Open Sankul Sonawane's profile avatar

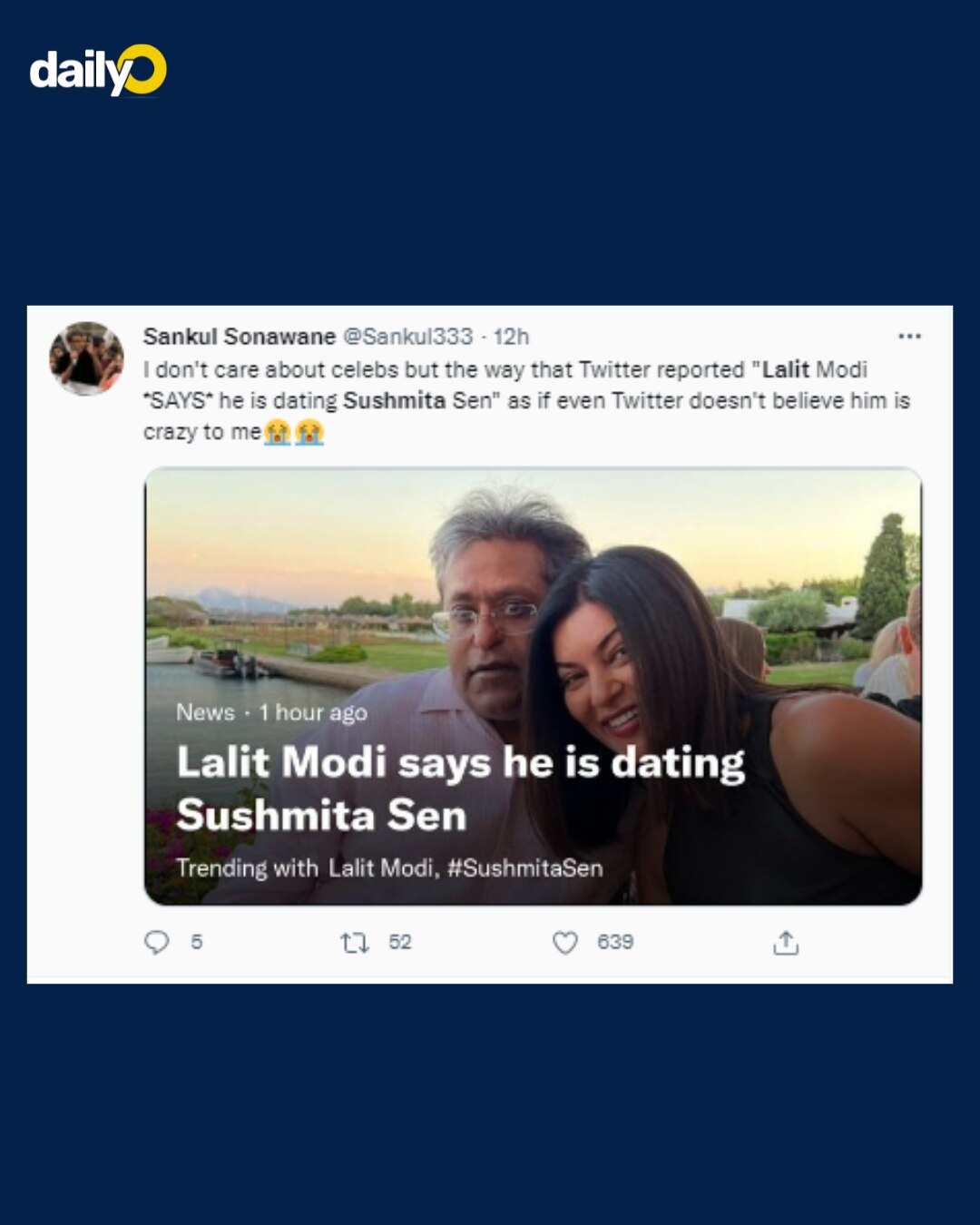tap(86, 358)
